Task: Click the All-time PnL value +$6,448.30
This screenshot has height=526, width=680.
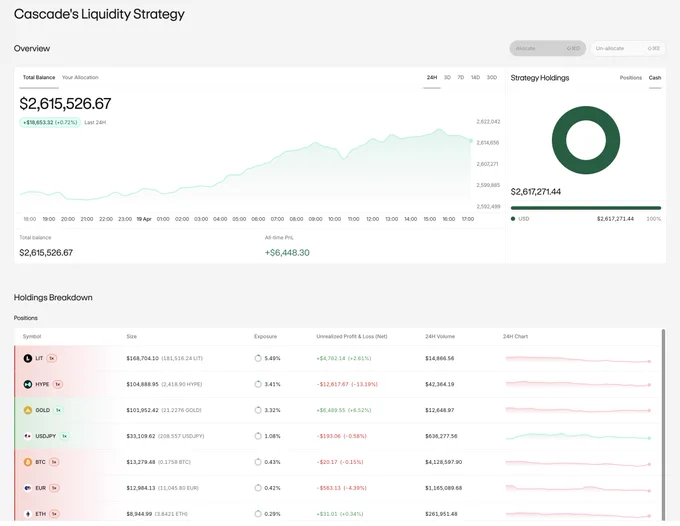Action: (x=287, y=253)
